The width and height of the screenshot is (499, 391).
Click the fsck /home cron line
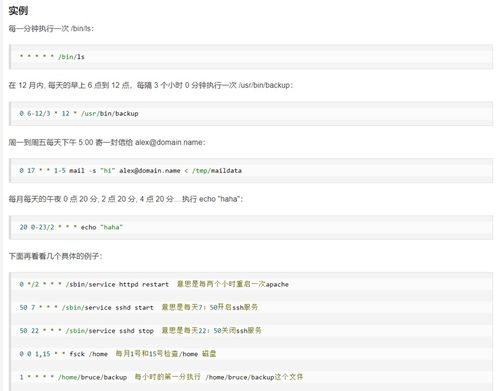click(64, 354)
